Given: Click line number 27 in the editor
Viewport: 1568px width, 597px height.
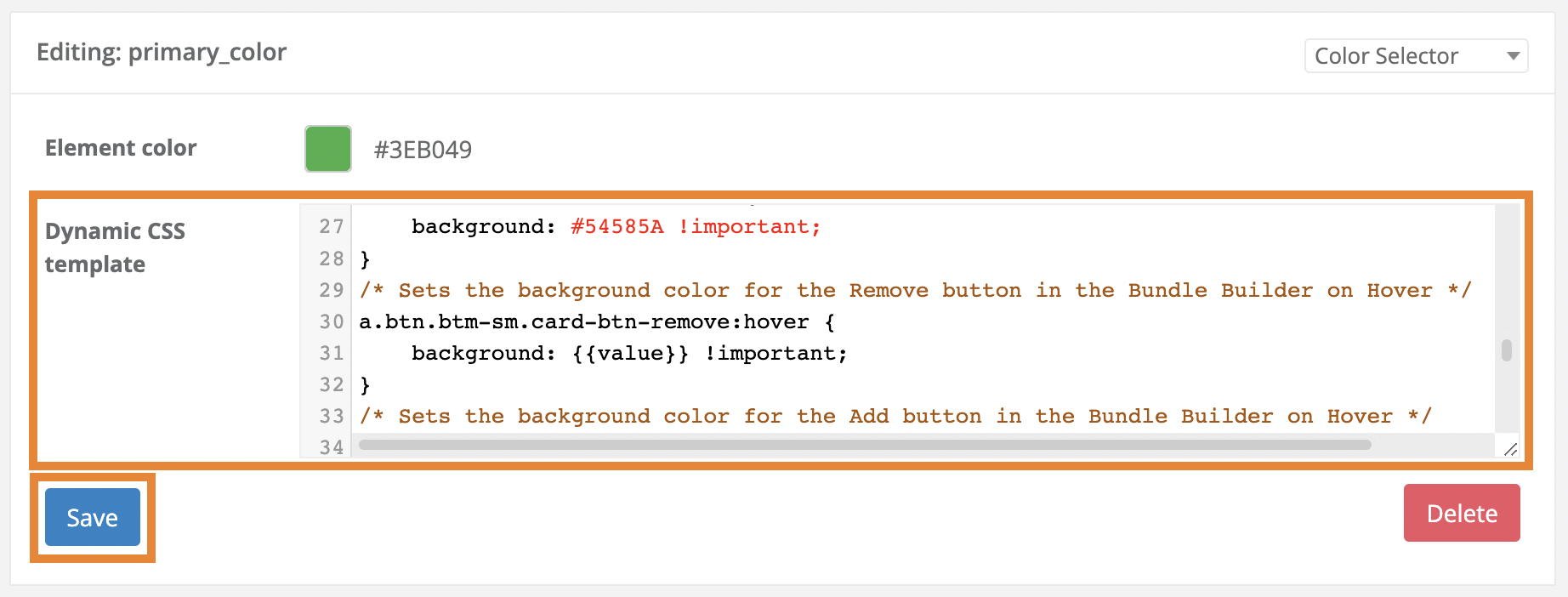Looking at the screenshot, I should tap(328, 226).
